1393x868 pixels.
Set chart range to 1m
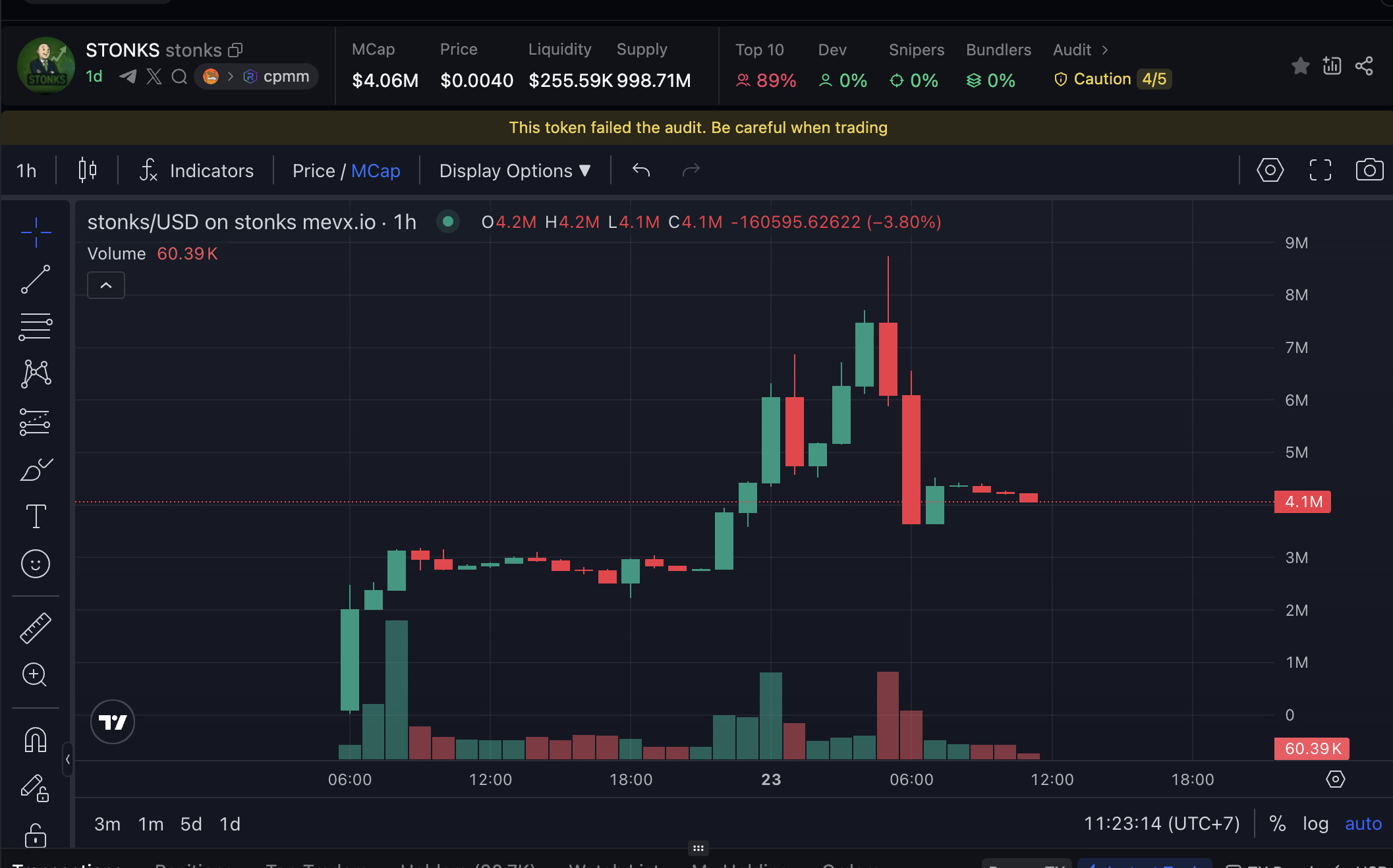coord(151,824)
